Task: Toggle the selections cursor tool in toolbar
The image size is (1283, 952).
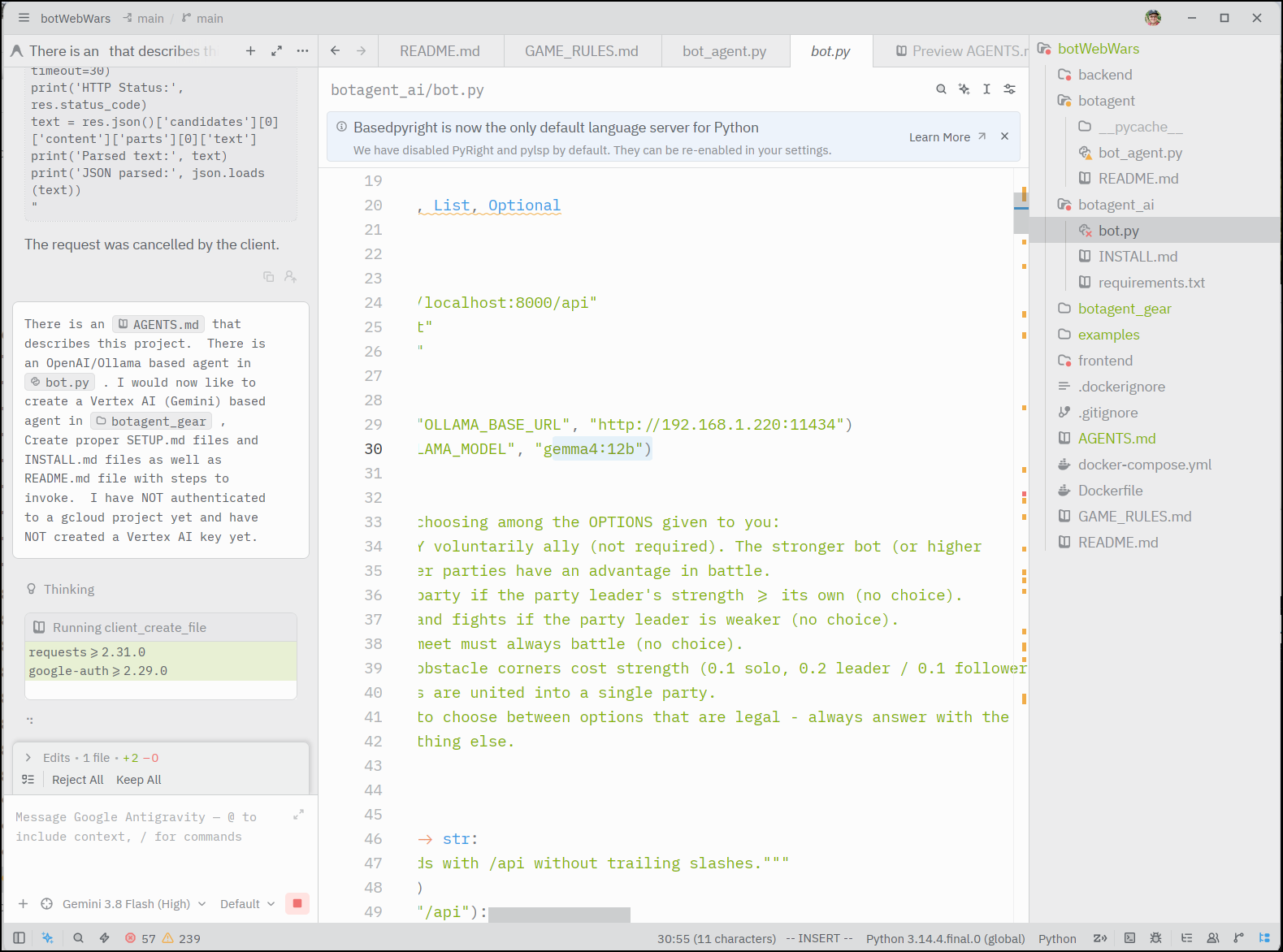Action: click(x=986, y=89)
